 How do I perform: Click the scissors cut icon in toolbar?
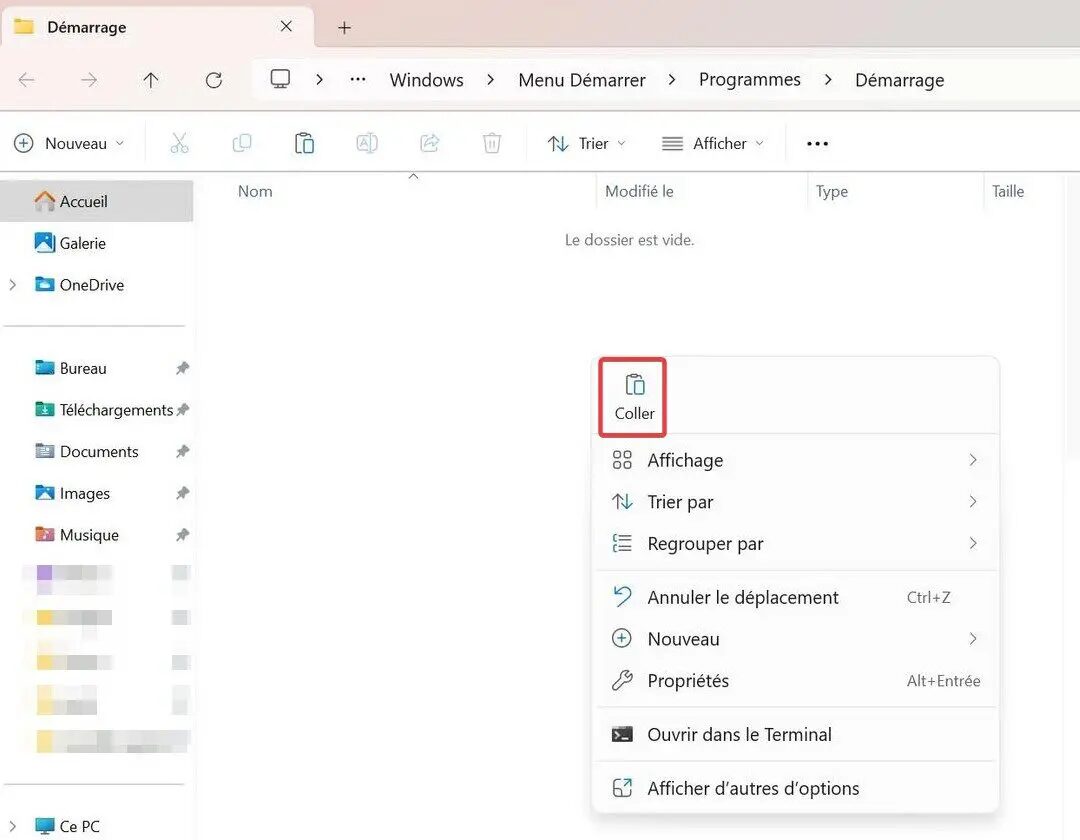179,143
